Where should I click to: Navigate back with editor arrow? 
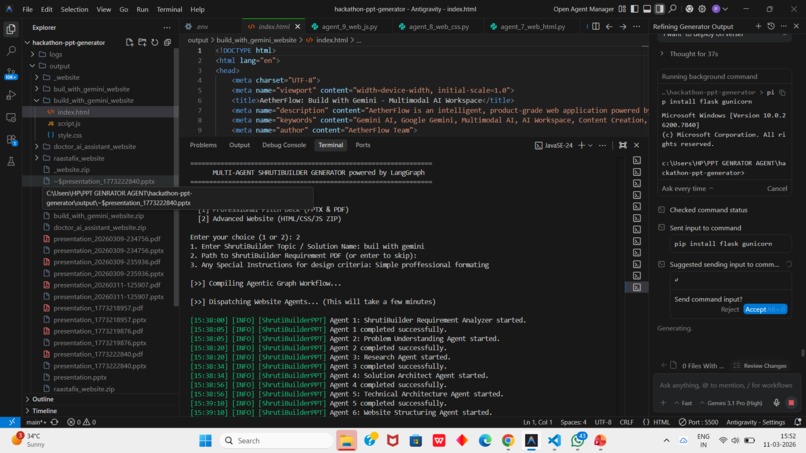pyautogui.click(x=609, y=26)
